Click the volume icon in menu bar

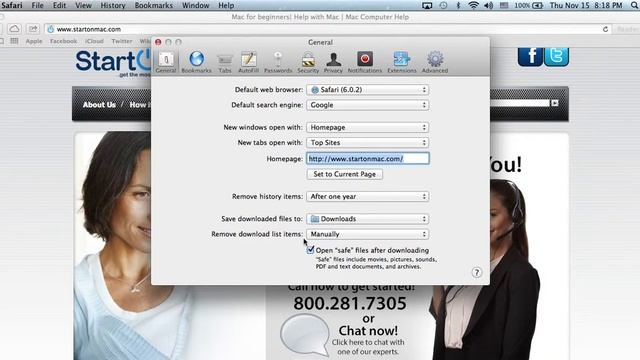(x=489, y=5)
